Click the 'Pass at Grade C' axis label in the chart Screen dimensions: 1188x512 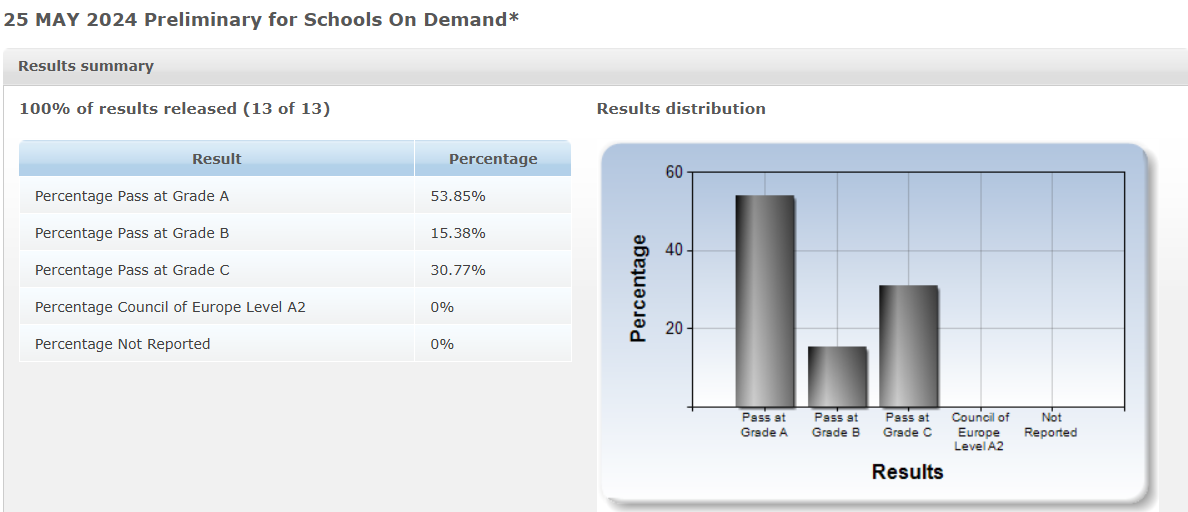pos(908,425)
